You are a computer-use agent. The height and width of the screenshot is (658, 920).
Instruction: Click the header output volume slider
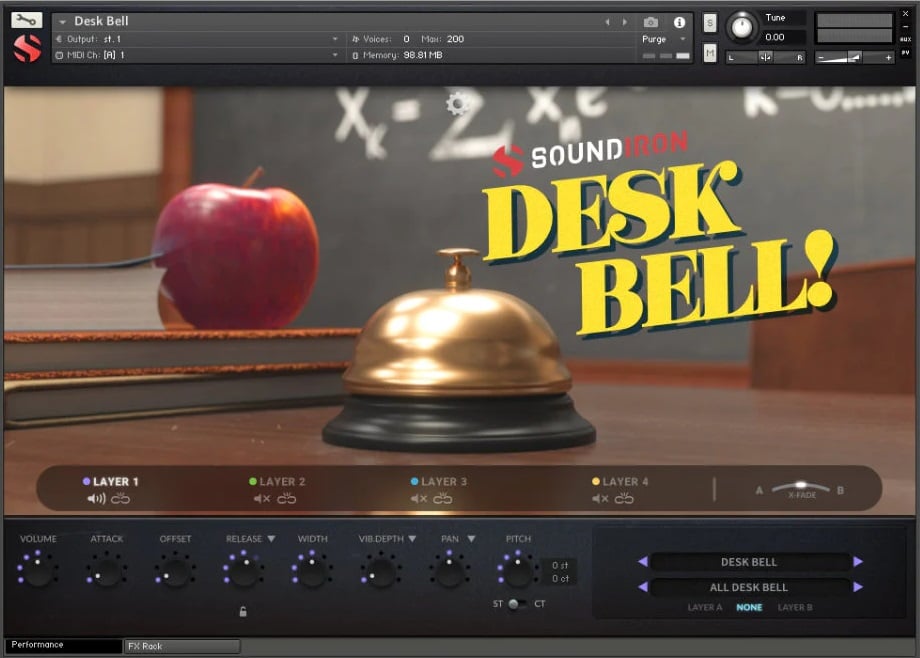(x=855, y=58)
